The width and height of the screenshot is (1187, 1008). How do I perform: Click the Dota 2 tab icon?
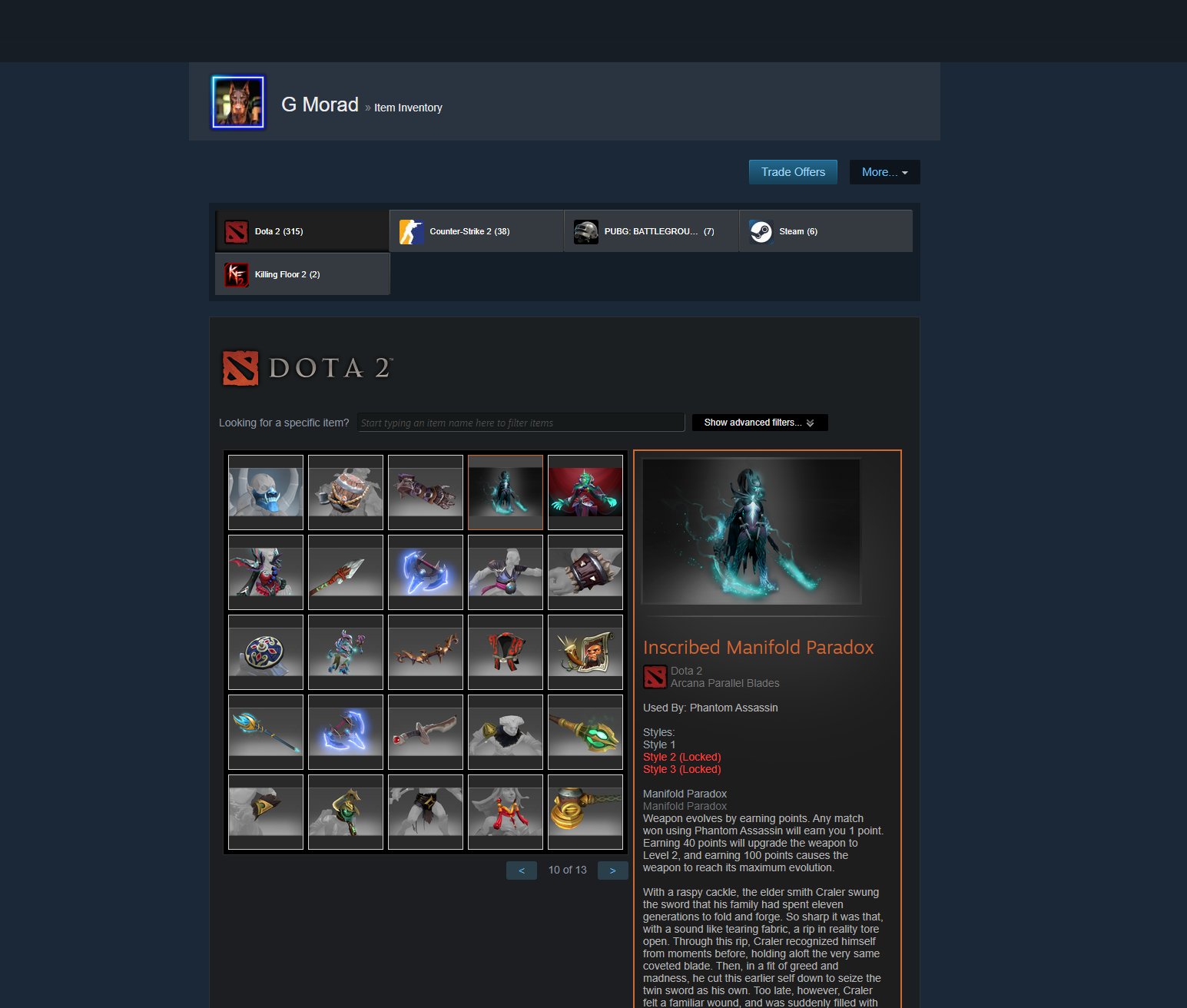237,231
